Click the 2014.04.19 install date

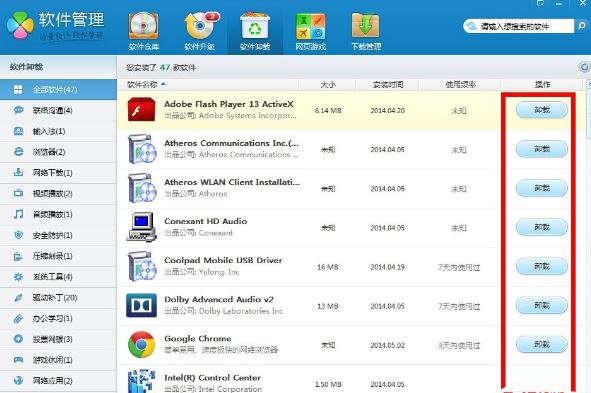click(387, 267)
